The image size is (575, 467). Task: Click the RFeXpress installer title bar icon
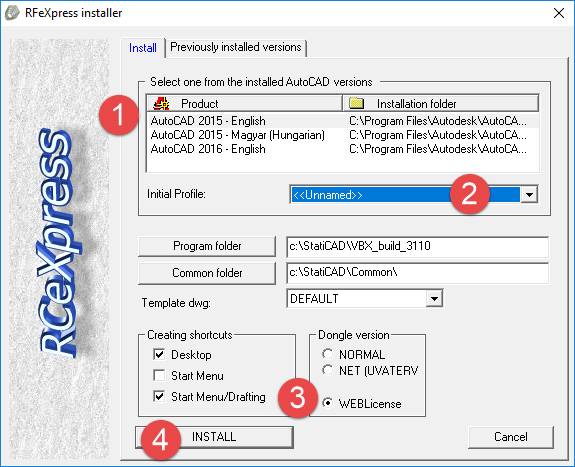tap(12, 13)
